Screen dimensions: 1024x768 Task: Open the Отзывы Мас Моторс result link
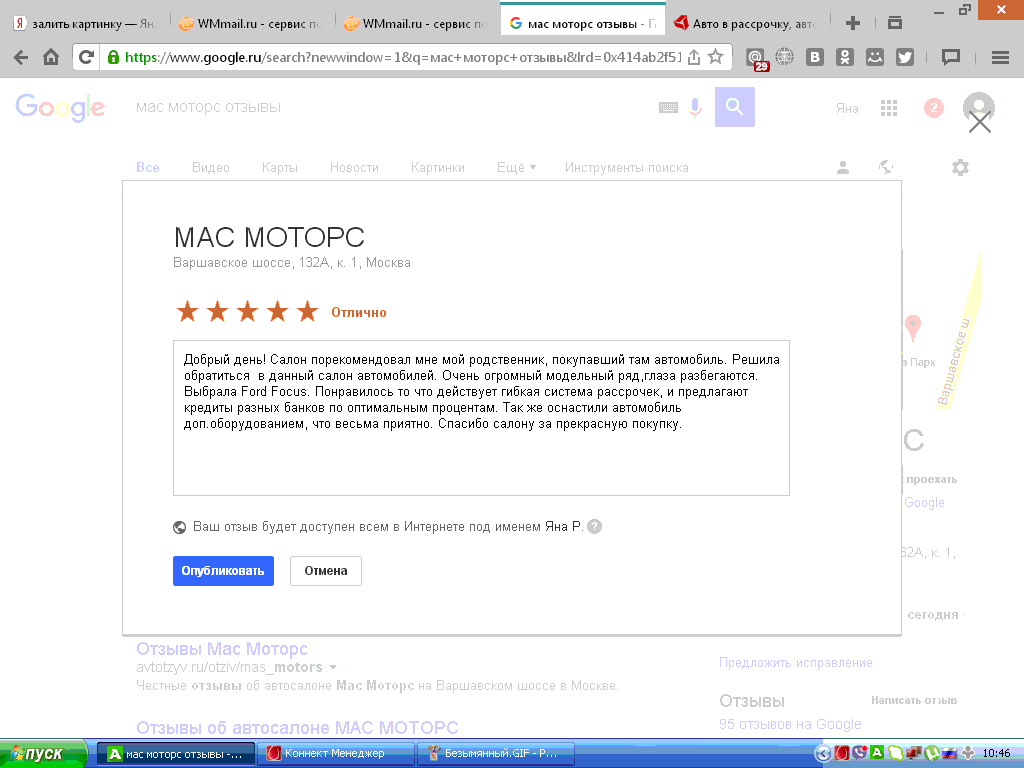point(221,649)
